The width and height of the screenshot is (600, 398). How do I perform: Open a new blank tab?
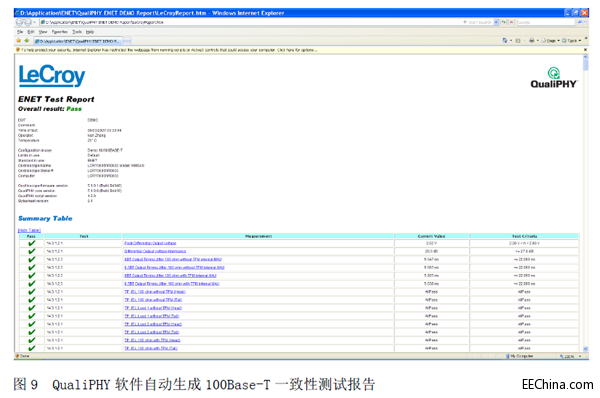click(x=127, y=41)
